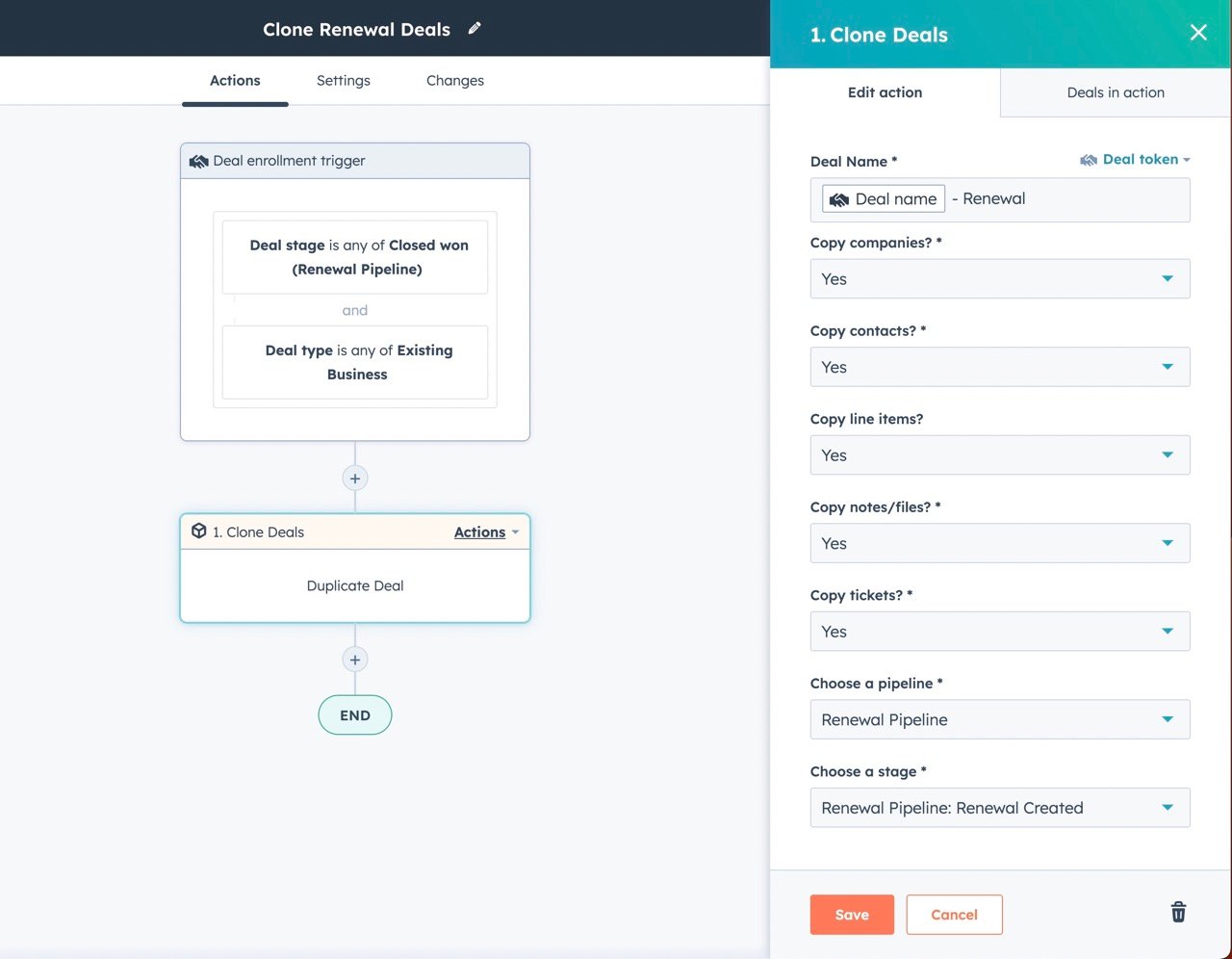1232x959 pixels.
Task: Switch to the Changes tab
Action: (454, 80)
